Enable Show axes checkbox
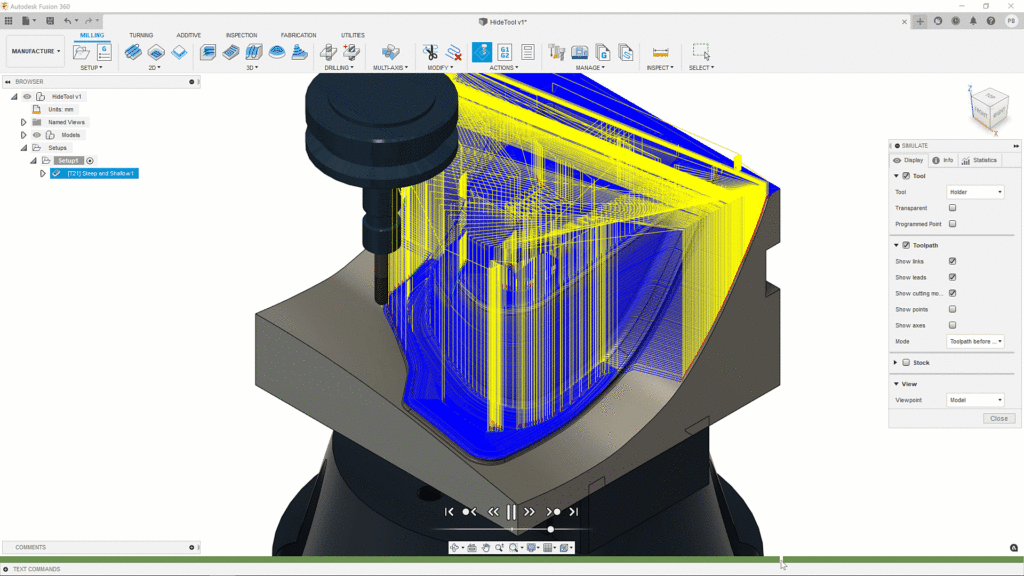The width and height of the screenshot is (1024, 576). (x=952, y=325)
